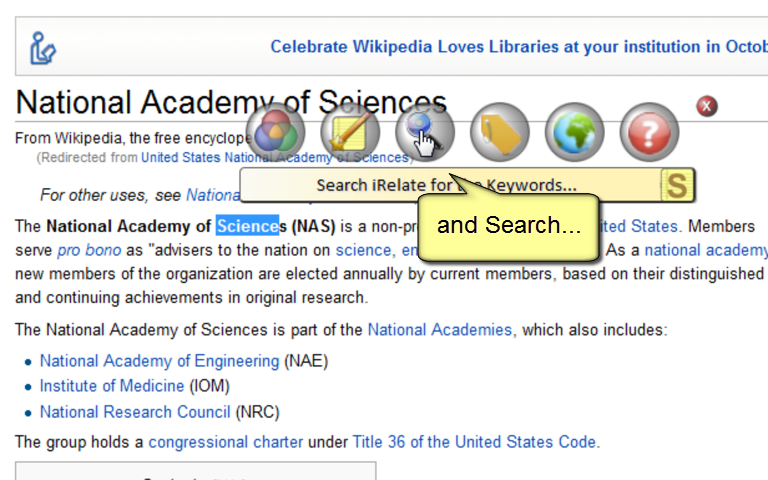Follow the congressional charter link
The width and height of the screenshot is (768, 480).
[x=226, y=442]
